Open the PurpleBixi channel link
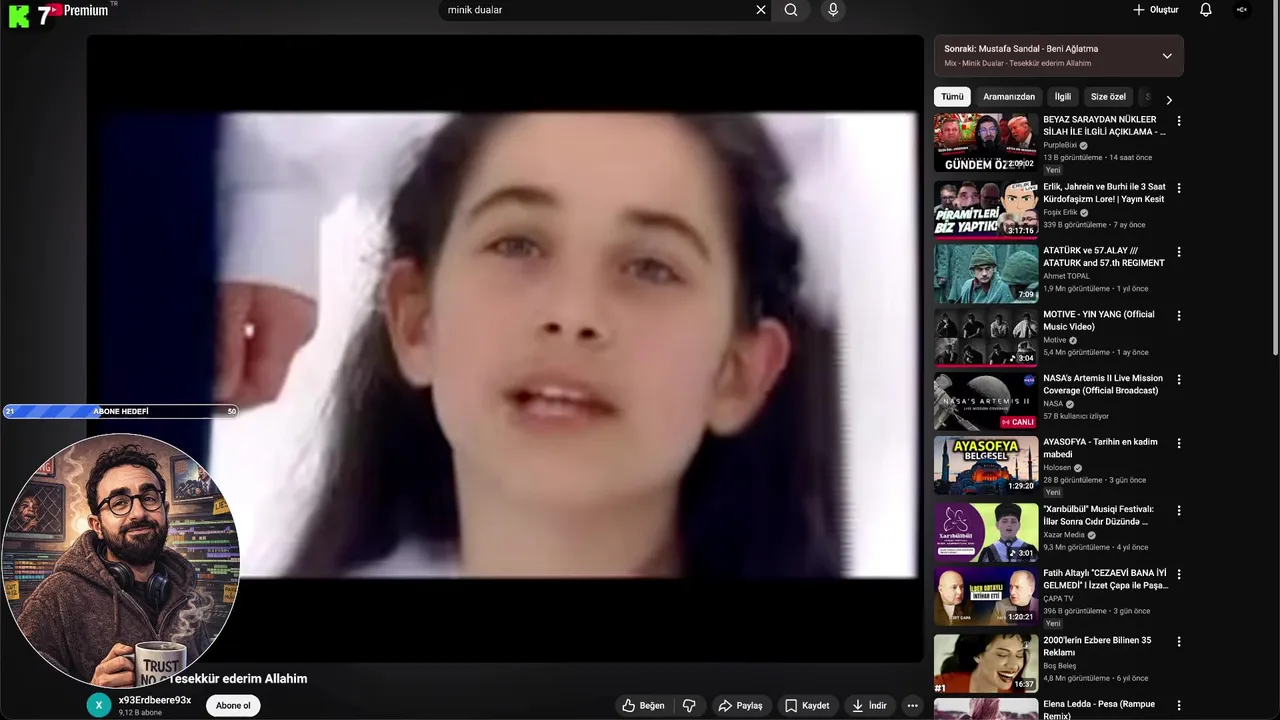Viewport: 1280px width, 720px height. [1060, 145]
